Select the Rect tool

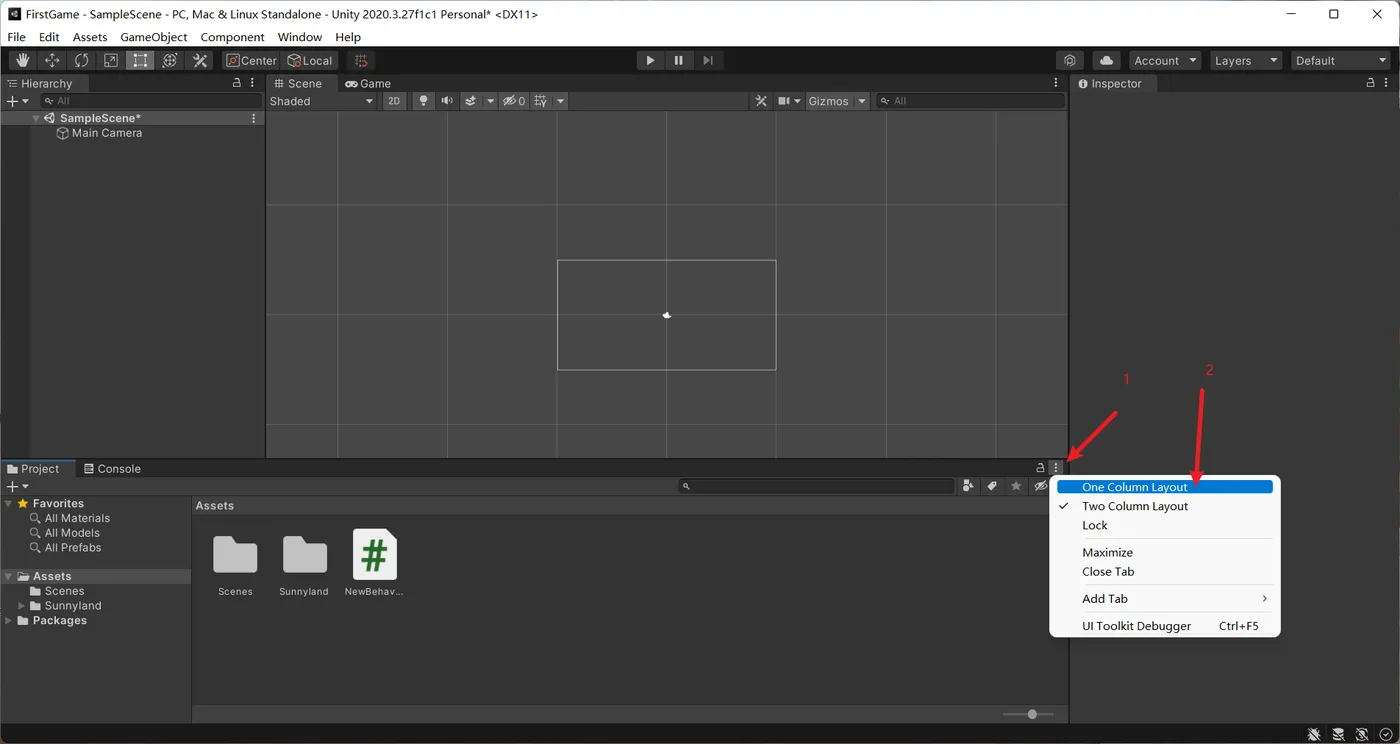pyautogui.click(x=140, y=61)
